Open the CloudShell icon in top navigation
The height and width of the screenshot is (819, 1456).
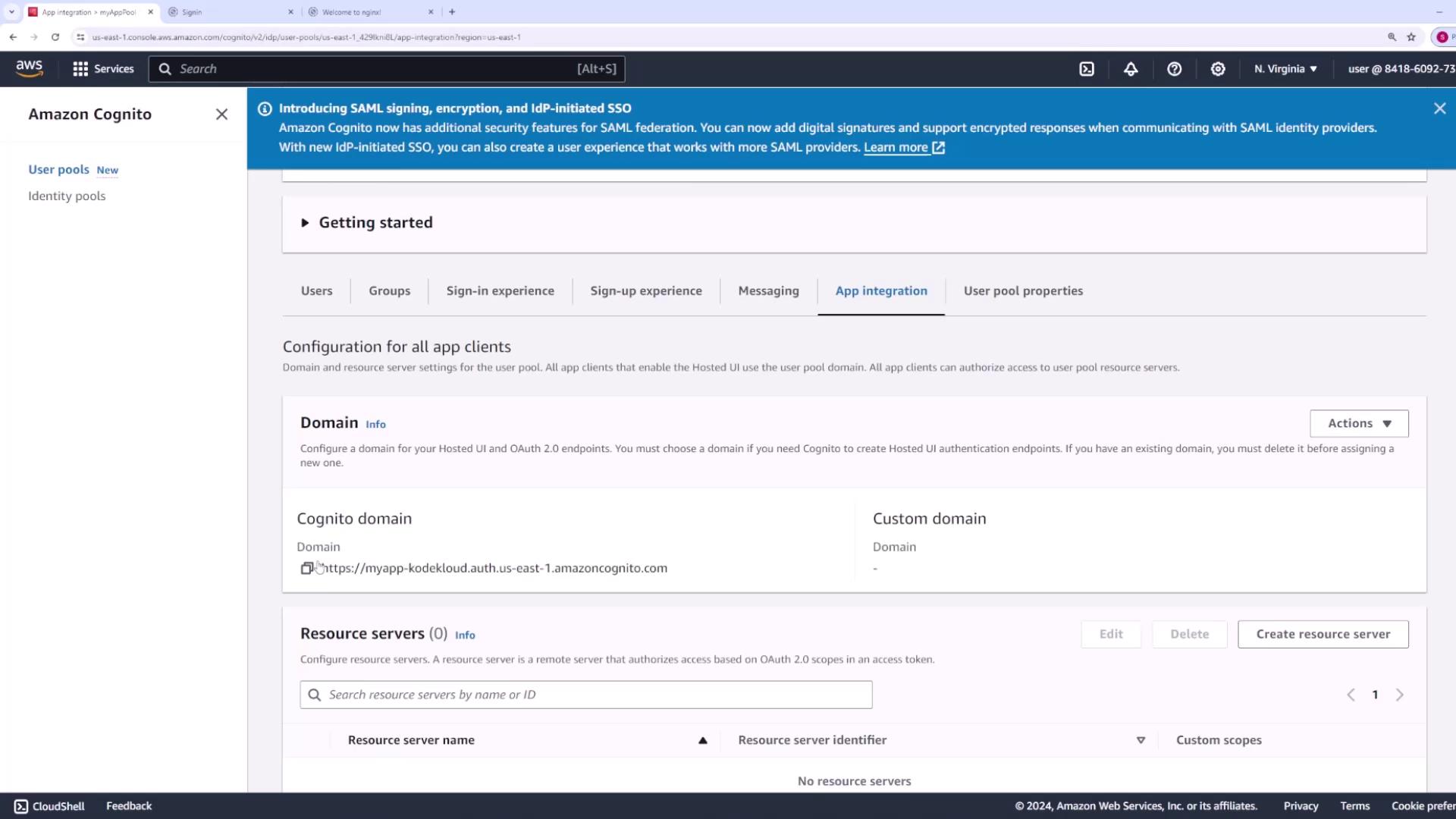(x=1087, y=69)
